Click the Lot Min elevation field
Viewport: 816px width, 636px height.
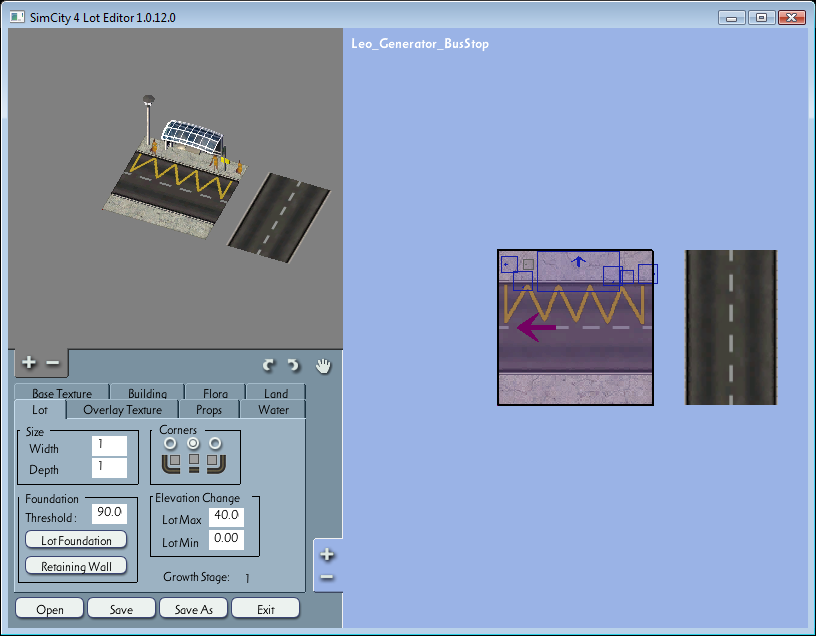pyautogui.click(x=226, y=539)
